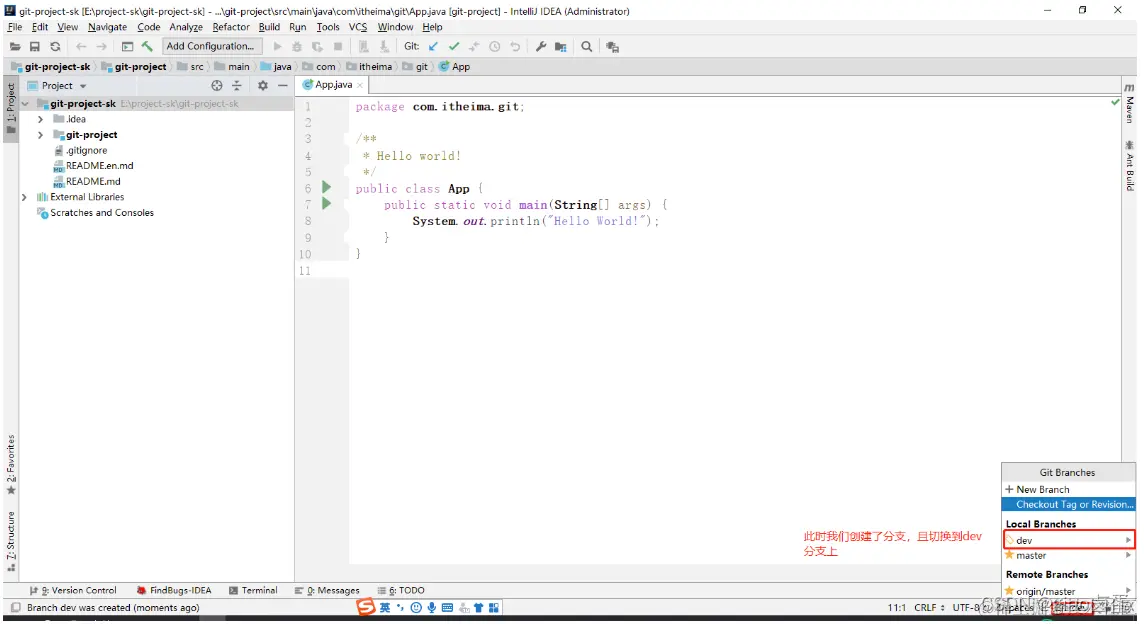1144x624 pixels.
Task: Select New Branch in Git Branches popup
Action: pos(1069,489)
